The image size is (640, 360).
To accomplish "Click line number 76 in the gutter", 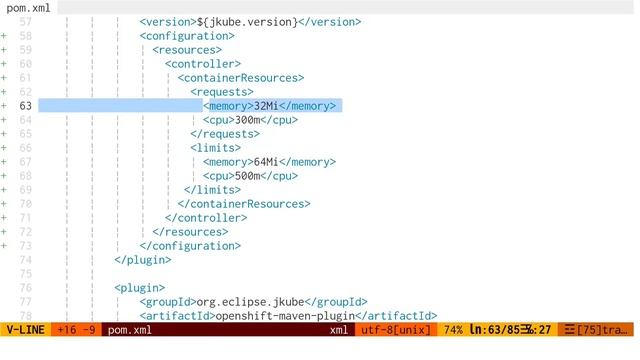I will click(25, 288).
